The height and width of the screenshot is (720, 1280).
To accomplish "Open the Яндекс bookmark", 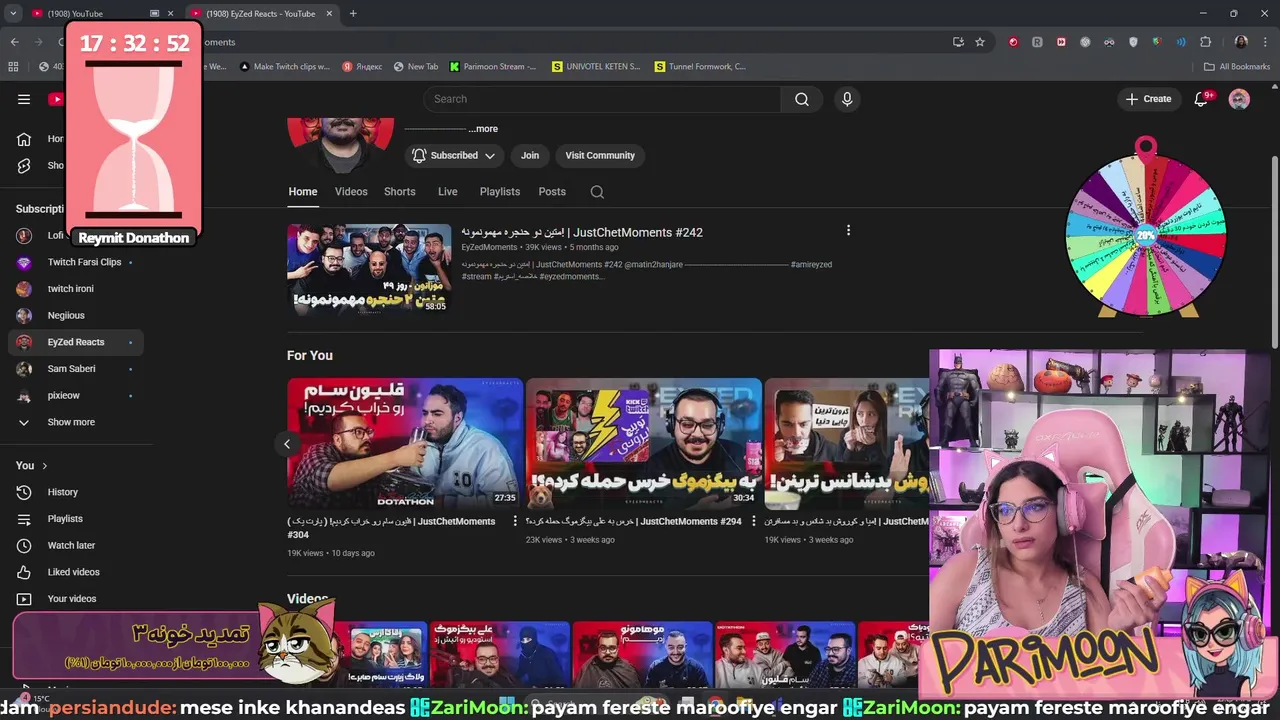I will tap(362, 67).
